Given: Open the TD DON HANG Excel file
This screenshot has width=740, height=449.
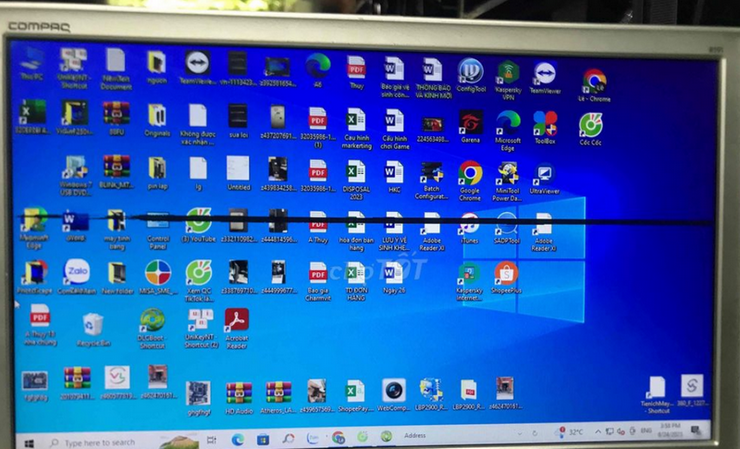Looking at the screenshot, I should point(356,282).
